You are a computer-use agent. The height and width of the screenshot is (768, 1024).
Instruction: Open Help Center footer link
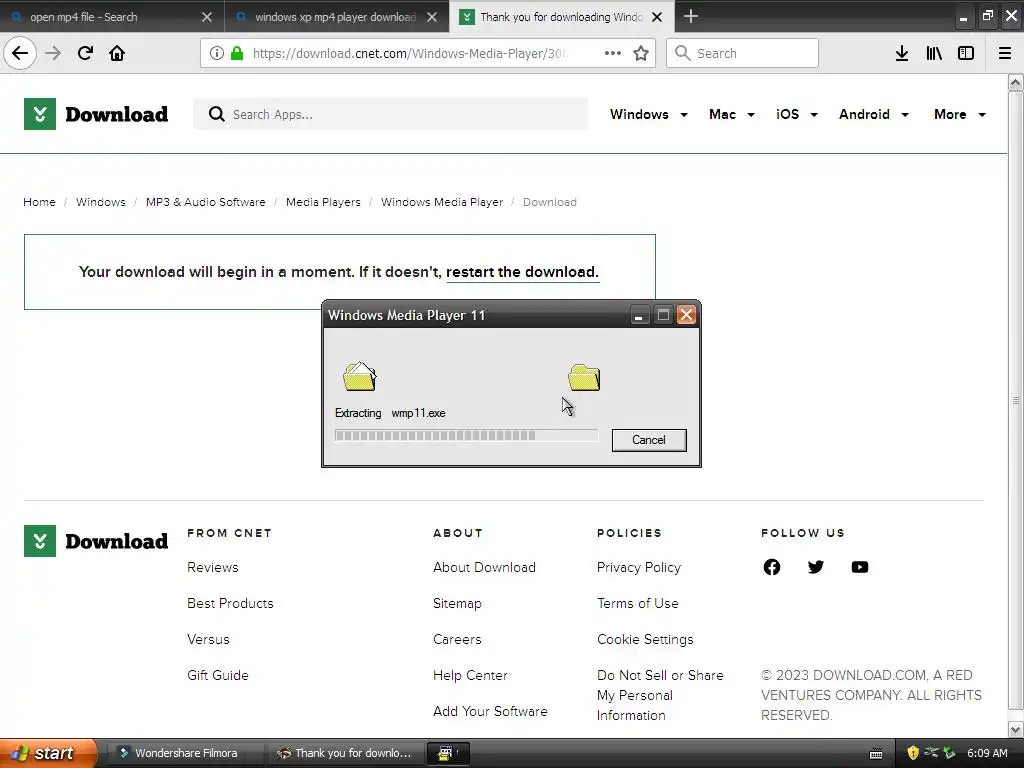pyautogui.click(x=470, y=675)
